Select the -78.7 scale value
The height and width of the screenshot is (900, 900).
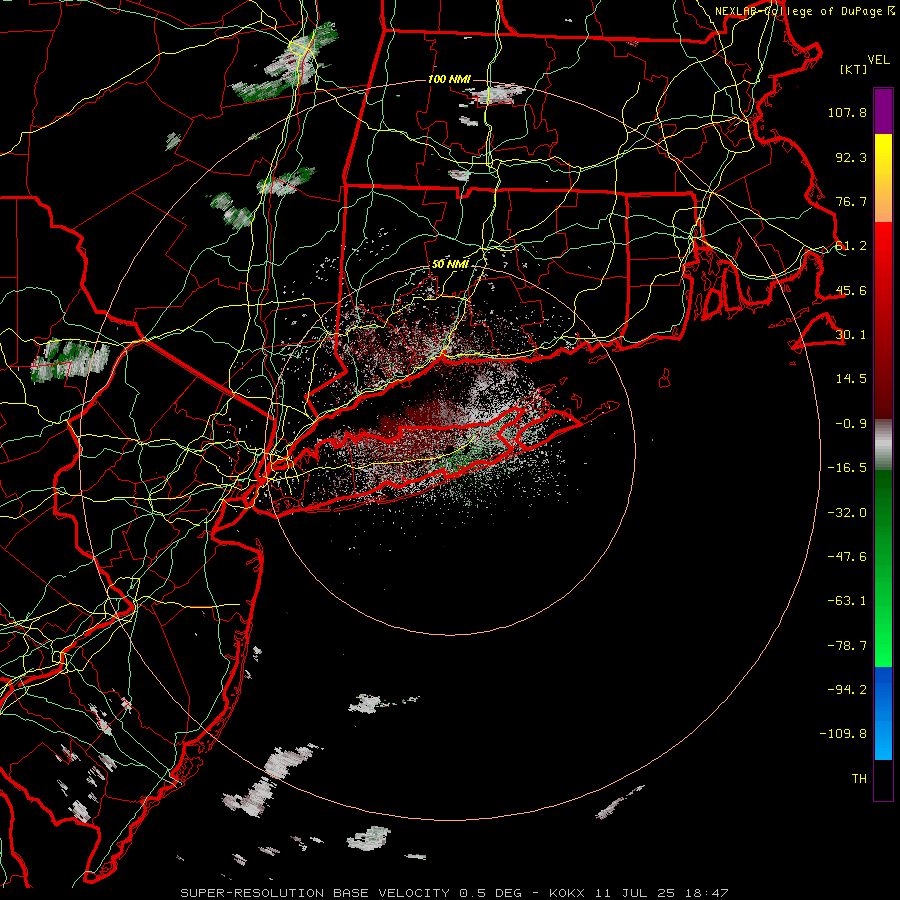point(847,646)
